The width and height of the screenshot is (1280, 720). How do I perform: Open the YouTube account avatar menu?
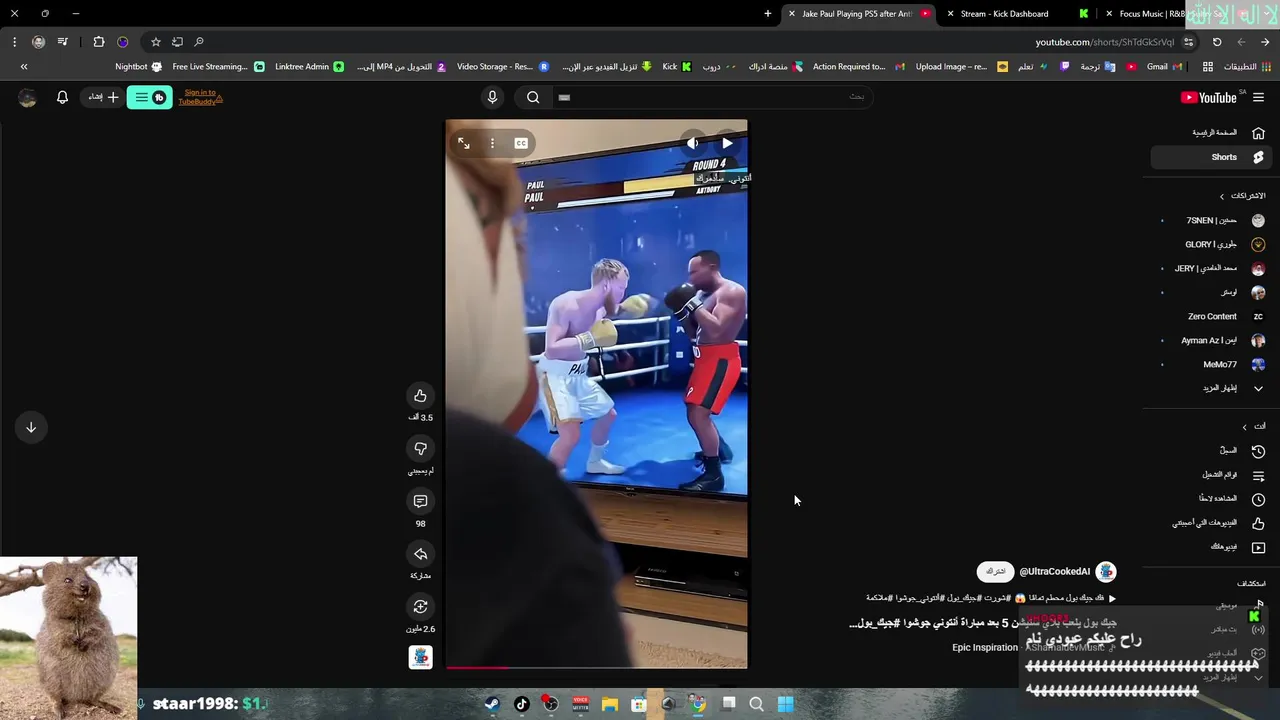pyautogui.click(x=27, y=97)
